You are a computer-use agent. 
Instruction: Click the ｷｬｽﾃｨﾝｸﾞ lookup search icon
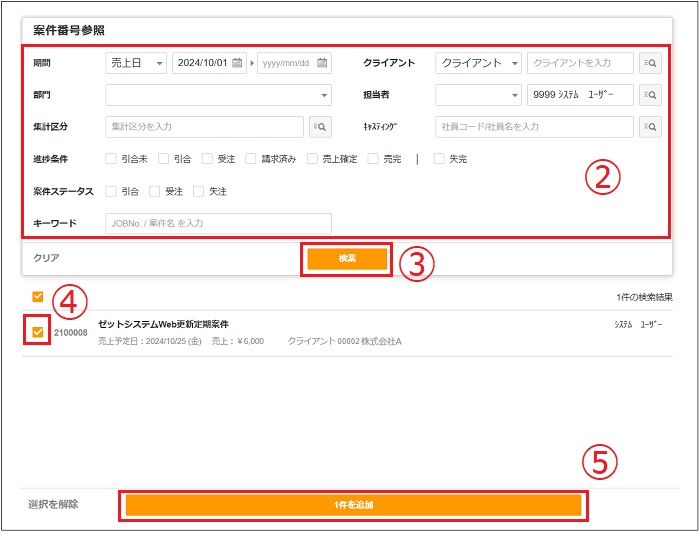[x=650, y=127]
